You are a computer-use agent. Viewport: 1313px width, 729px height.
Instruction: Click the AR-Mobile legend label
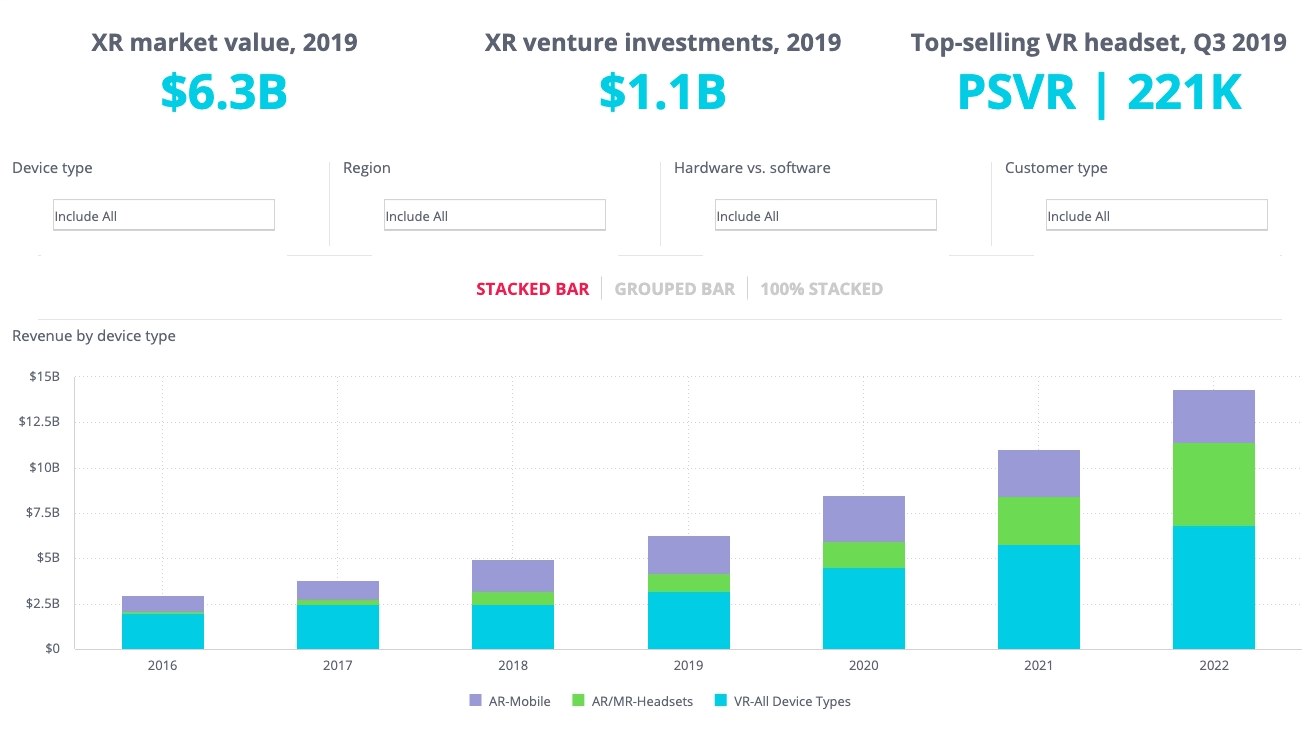tap(519, 701)
